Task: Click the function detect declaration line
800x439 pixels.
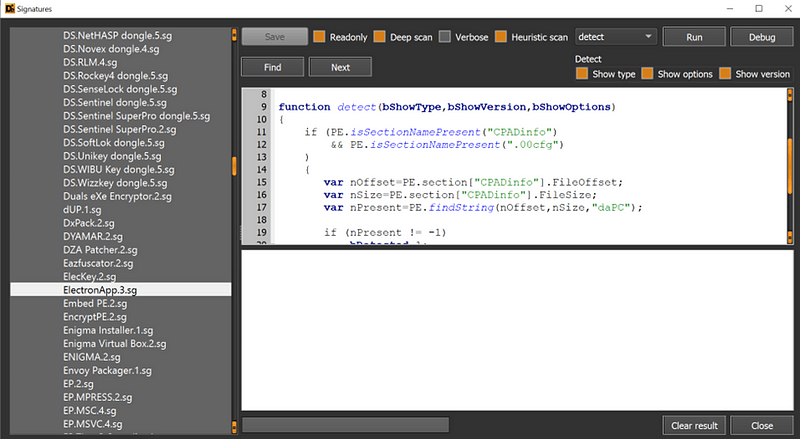Action: click(447, 107)
